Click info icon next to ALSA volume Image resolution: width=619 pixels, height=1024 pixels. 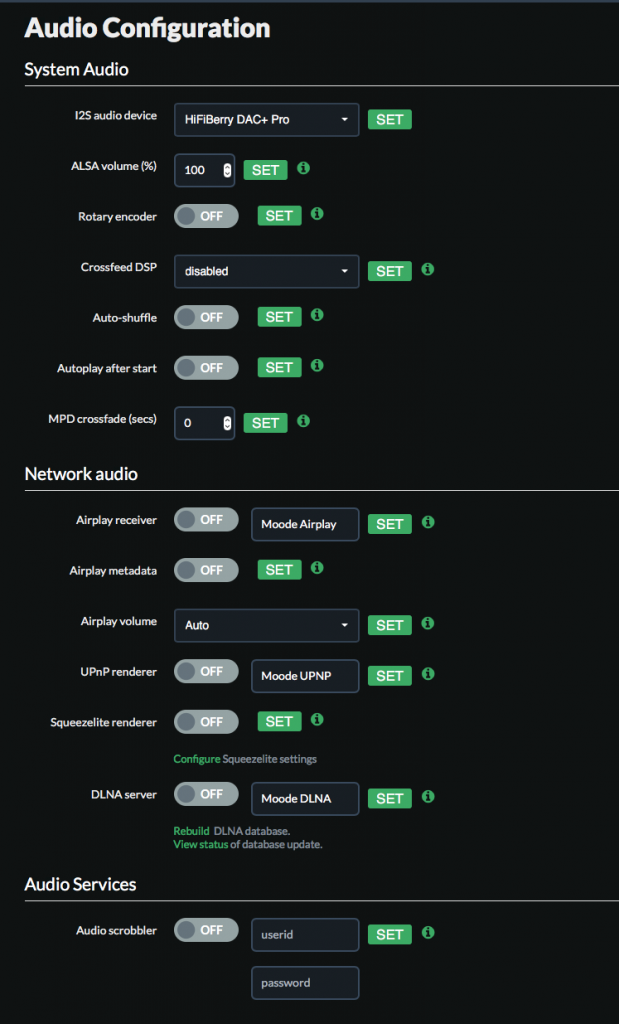[303, 168]
